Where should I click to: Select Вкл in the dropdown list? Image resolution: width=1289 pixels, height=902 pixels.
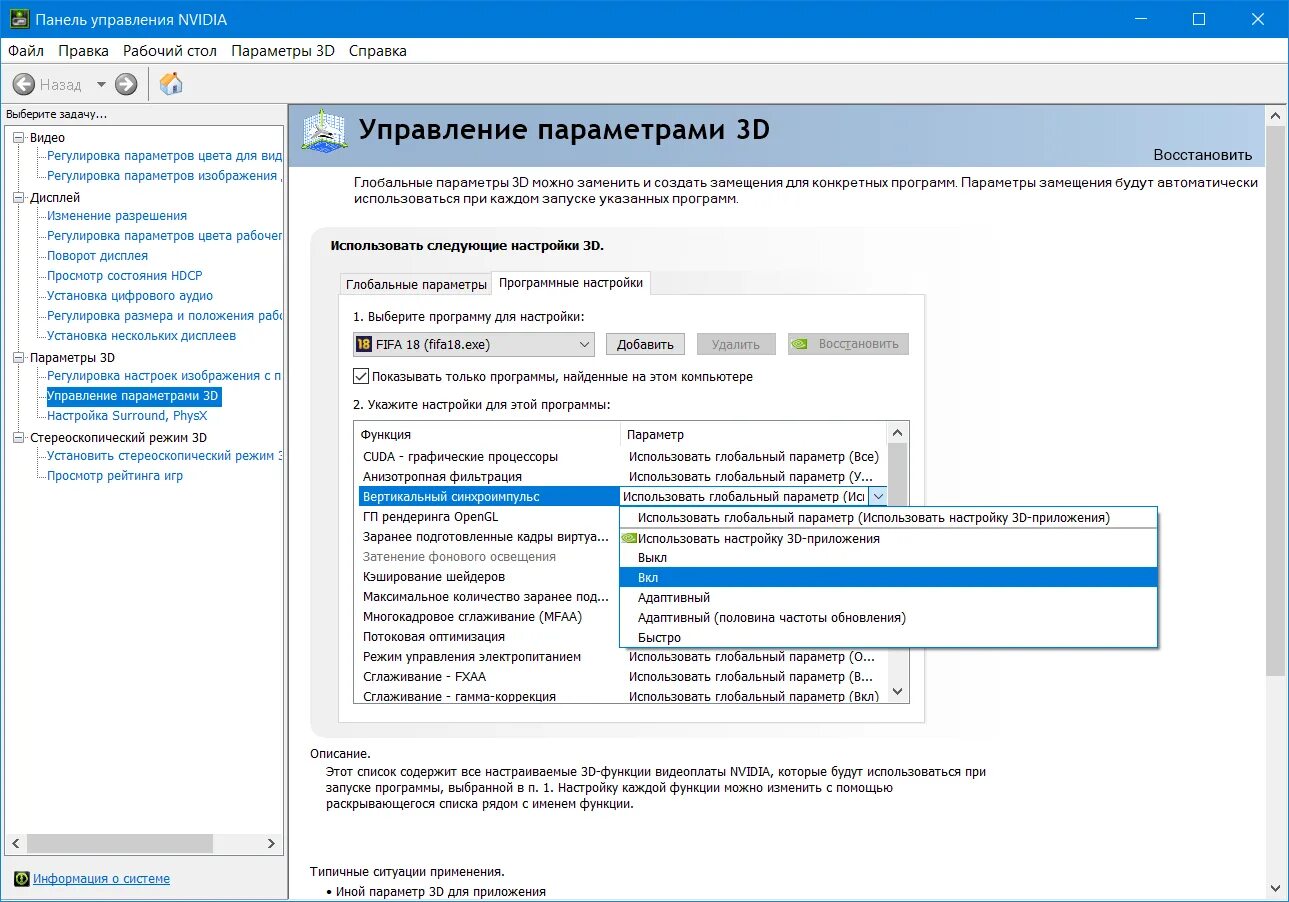(x=888, y=578)
